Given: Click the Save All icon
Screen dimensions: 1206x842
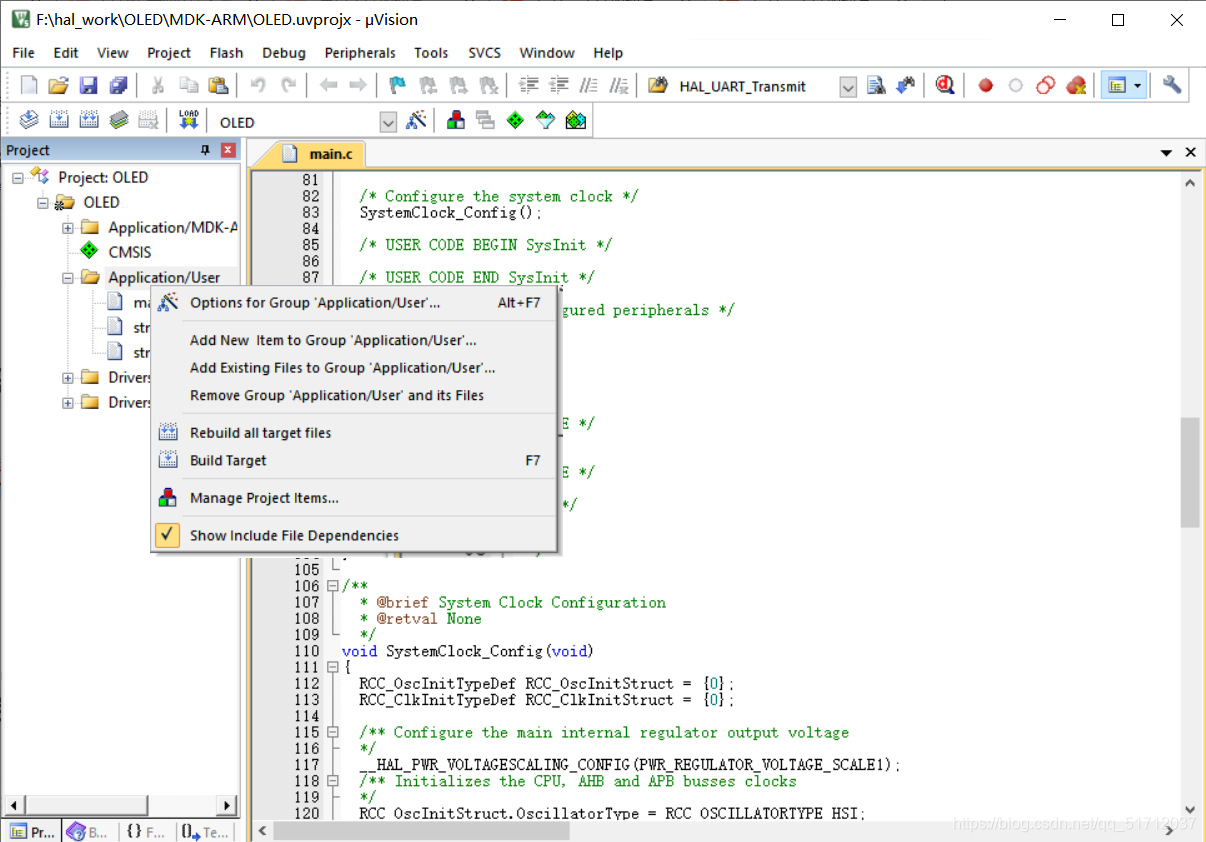Looking at the screenshot, I should (x=118, y=86).
